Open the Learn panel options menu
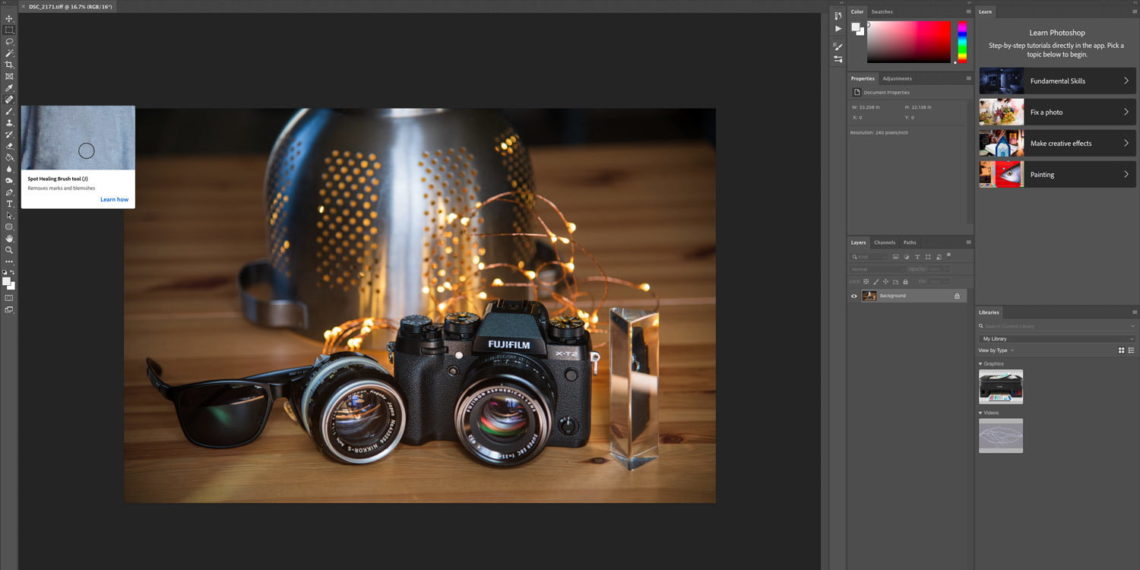The height and width of the screenshot is (570, 1140). [1134, 12]
